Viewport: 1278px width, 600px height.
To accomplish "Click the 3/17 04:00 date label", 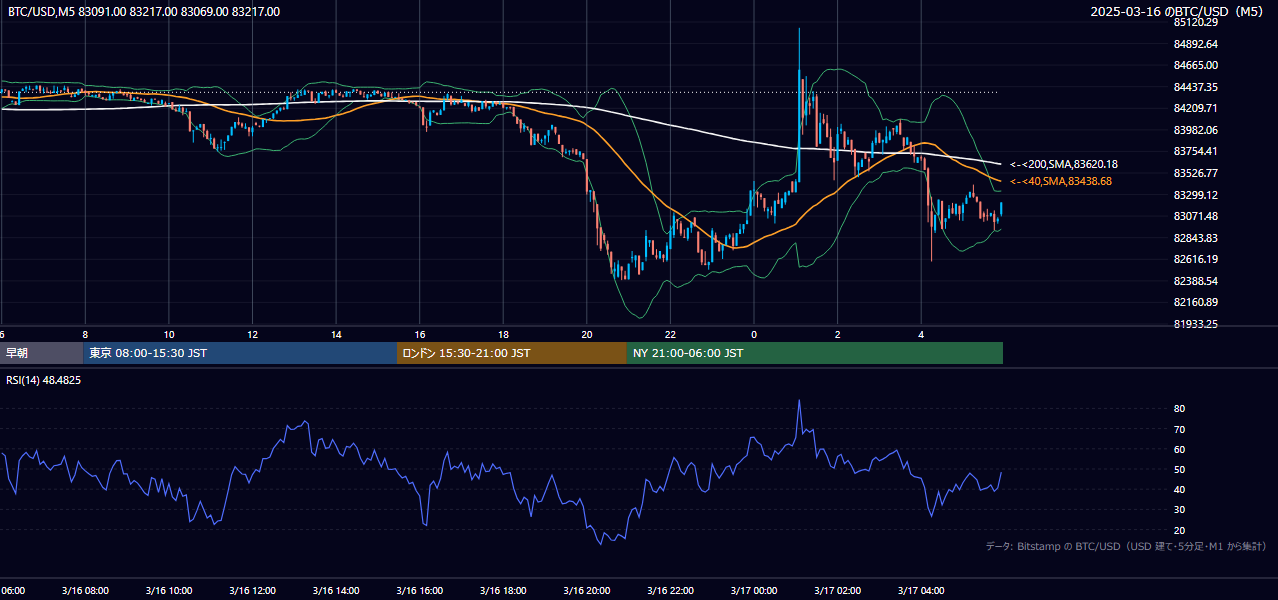I will point(921,591).
